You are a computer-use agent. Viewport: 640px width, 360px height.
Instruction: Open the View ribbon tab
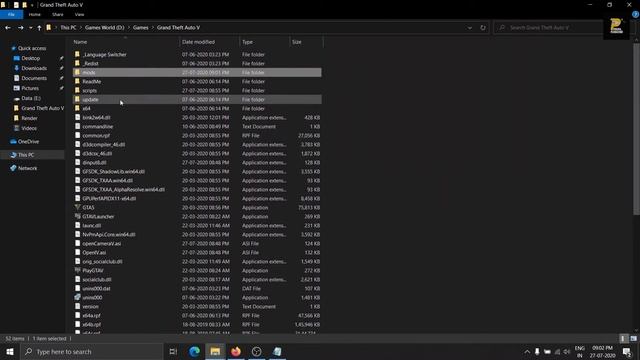(79, 14)
